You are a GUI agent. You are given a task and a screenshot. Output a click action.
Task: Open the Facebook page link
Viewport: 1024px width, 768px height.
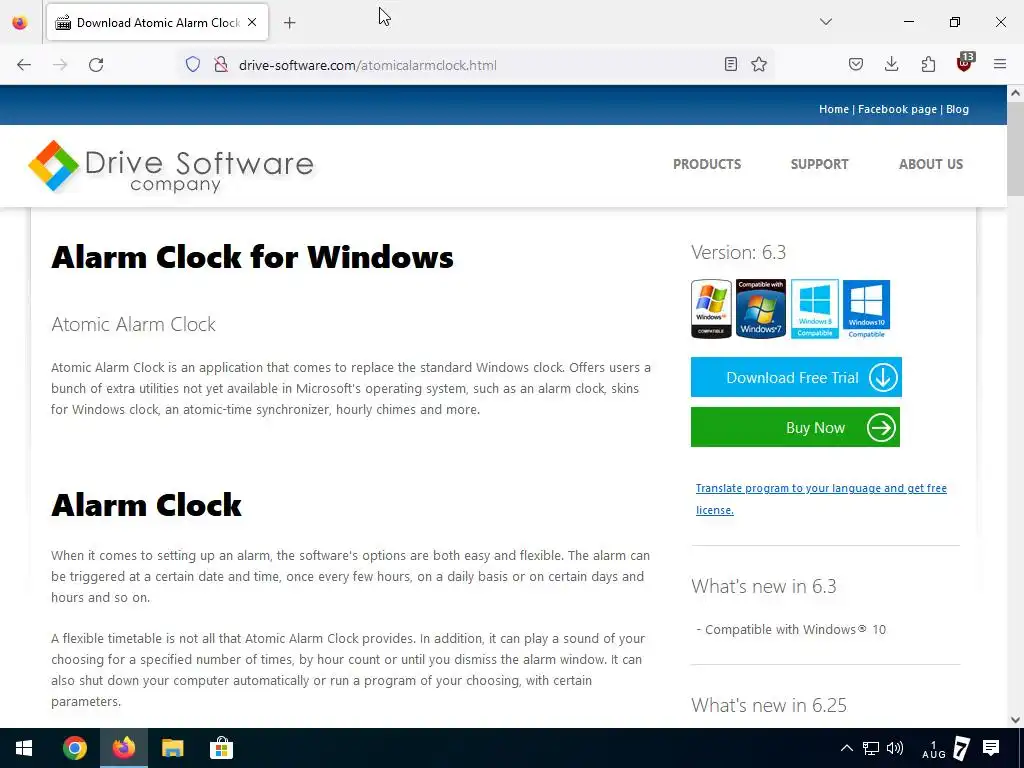click(x=897, y=109)
